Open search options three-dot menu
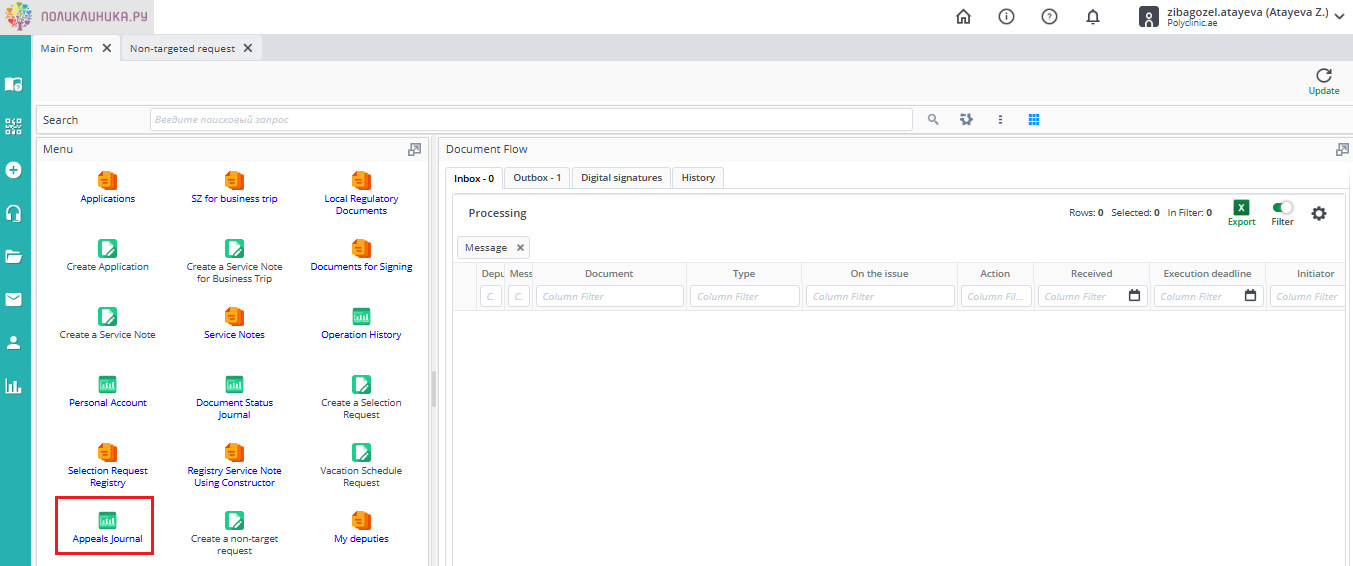Image resolution: width=1353 pixels, height=566 pixels. coord(1000,119)
